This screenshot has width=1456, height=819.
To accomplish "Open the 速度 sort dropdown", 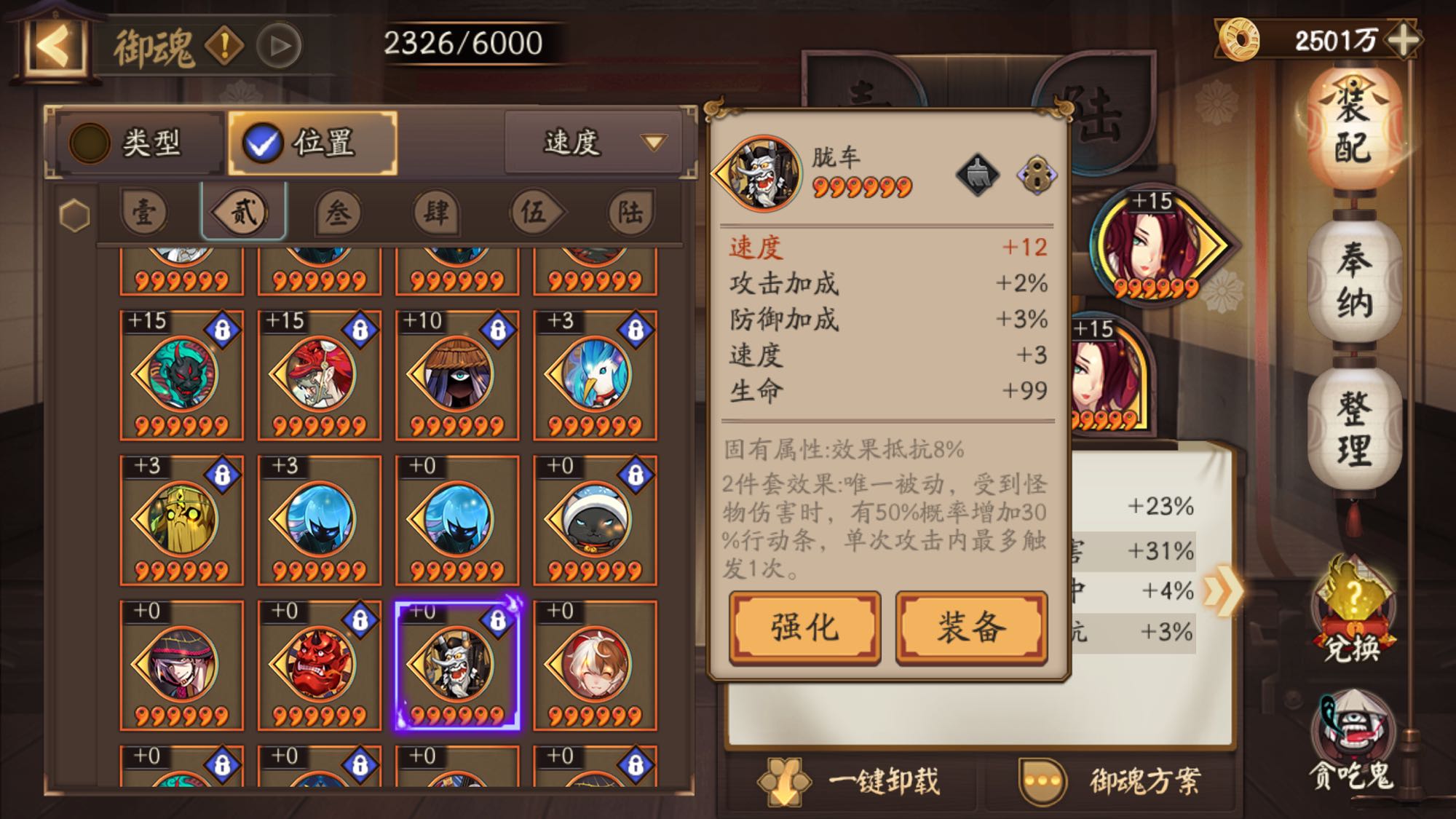I will [593, 142].
